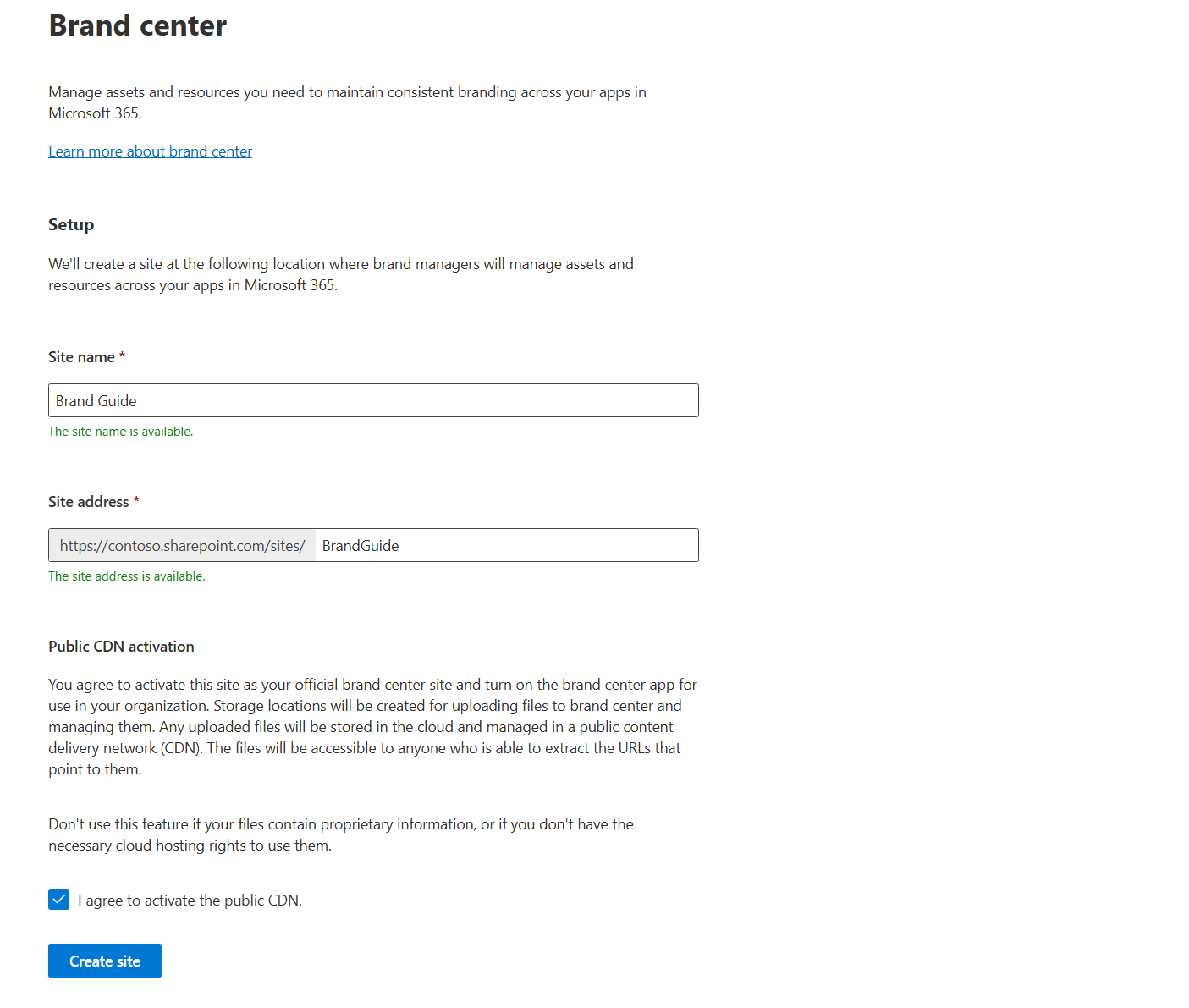Click the red asterisk beside Site name
Viewport: 1189px width, 1008px height.
tap(122, 356)
